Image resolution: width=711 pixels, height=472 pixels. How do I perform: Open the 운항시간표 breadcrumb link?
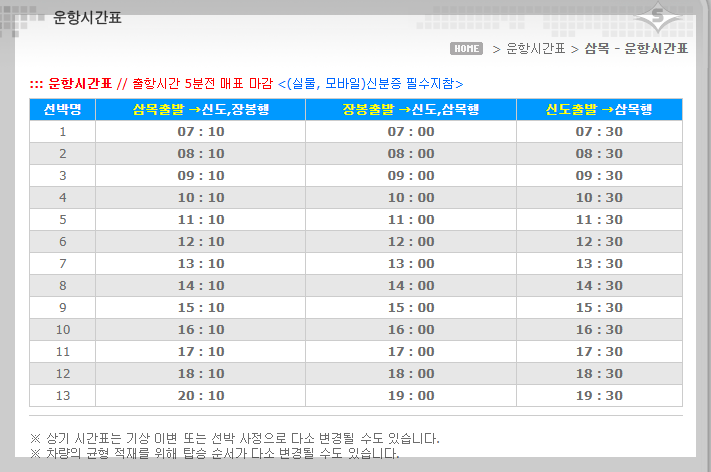click(x=536, y=49)
